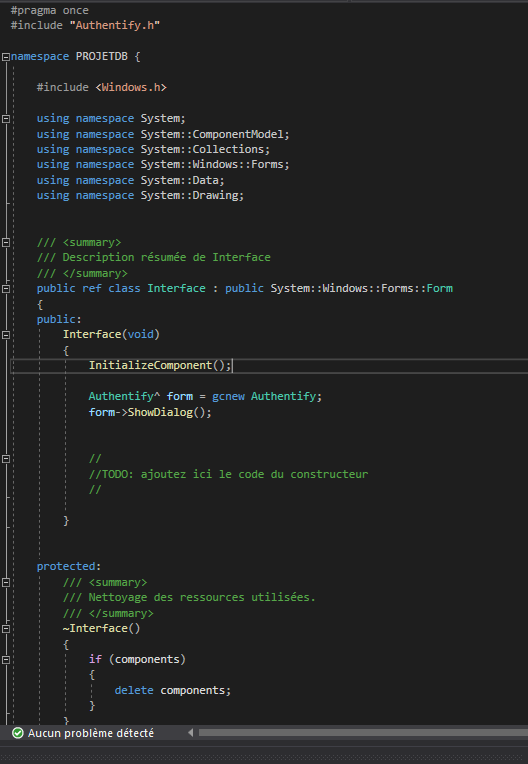
Task: Collapse the Interface class summary comment
Action: (x=6, y=243)
